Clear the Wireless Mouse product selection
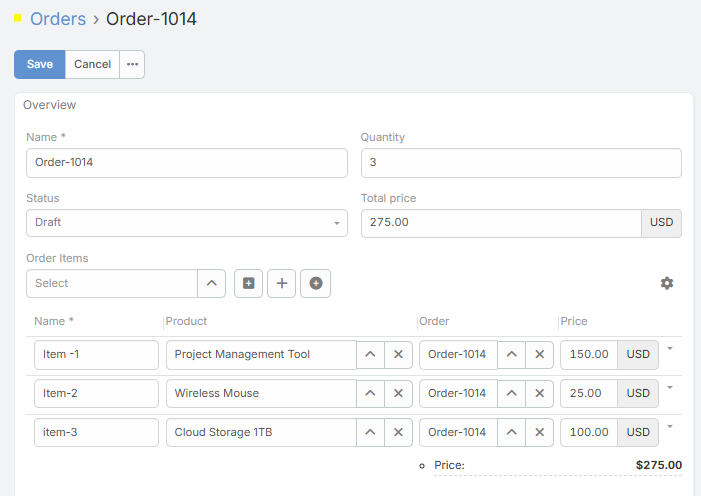Viewport: 701px width, 496px height. (x=398, y=394)
